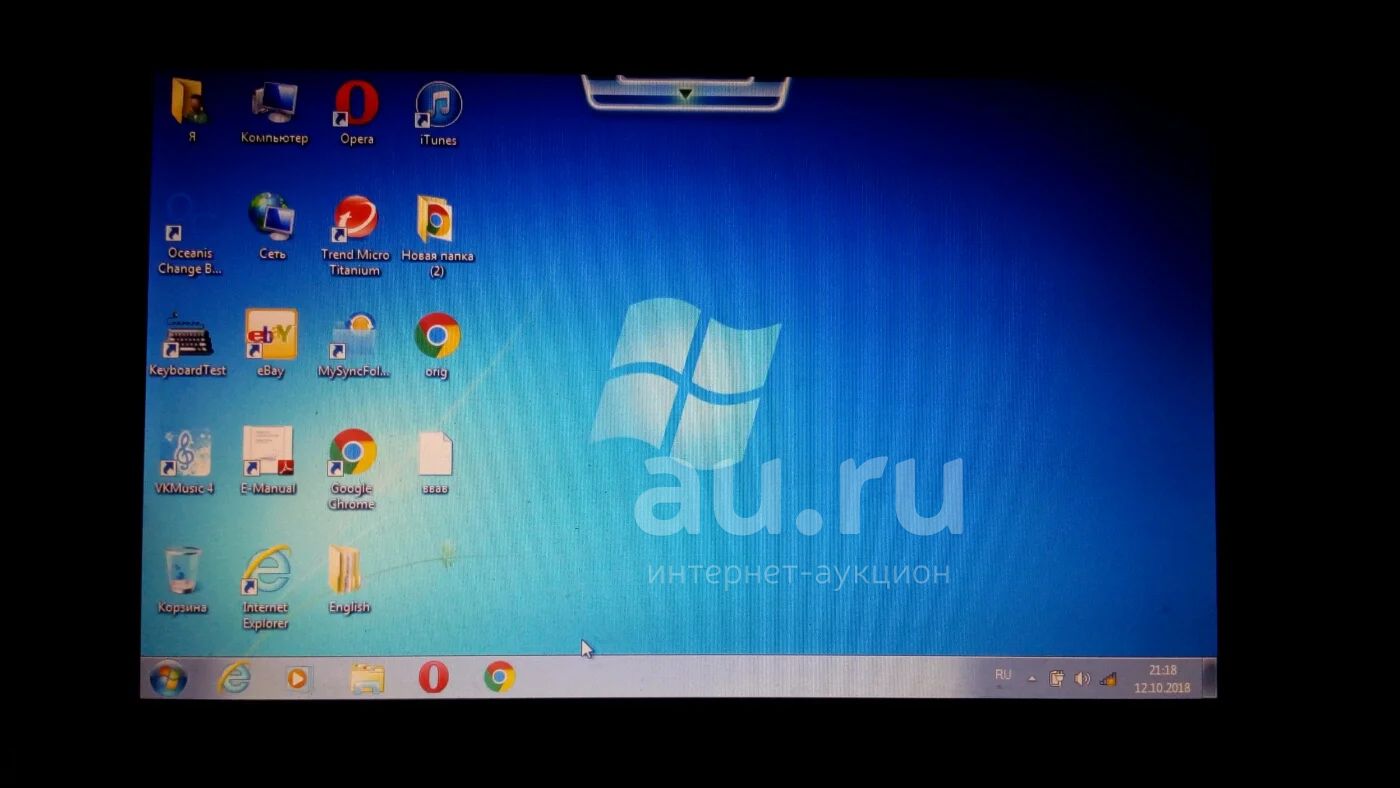Open the Корзина recycle bin
Viewport: 1400px width, 788px height.
point(183,570)
